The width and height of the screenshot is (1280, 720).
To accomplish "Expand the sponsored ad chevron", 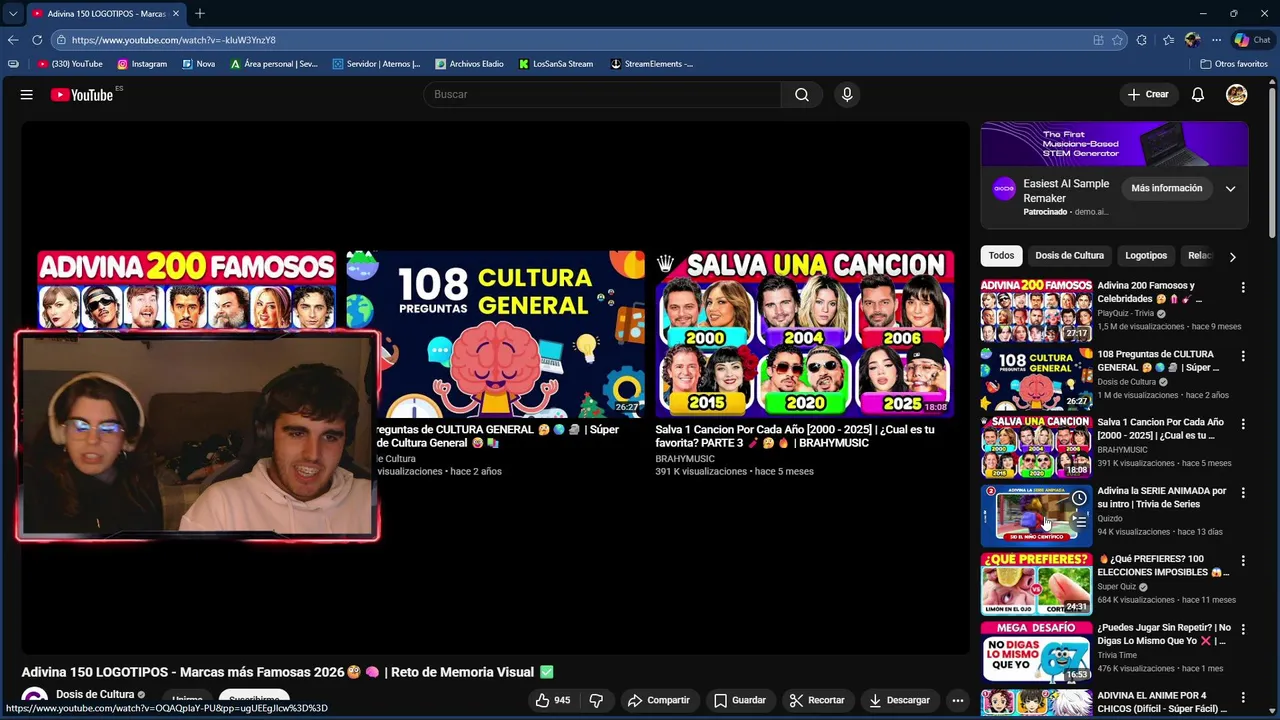I will 1230,189.
